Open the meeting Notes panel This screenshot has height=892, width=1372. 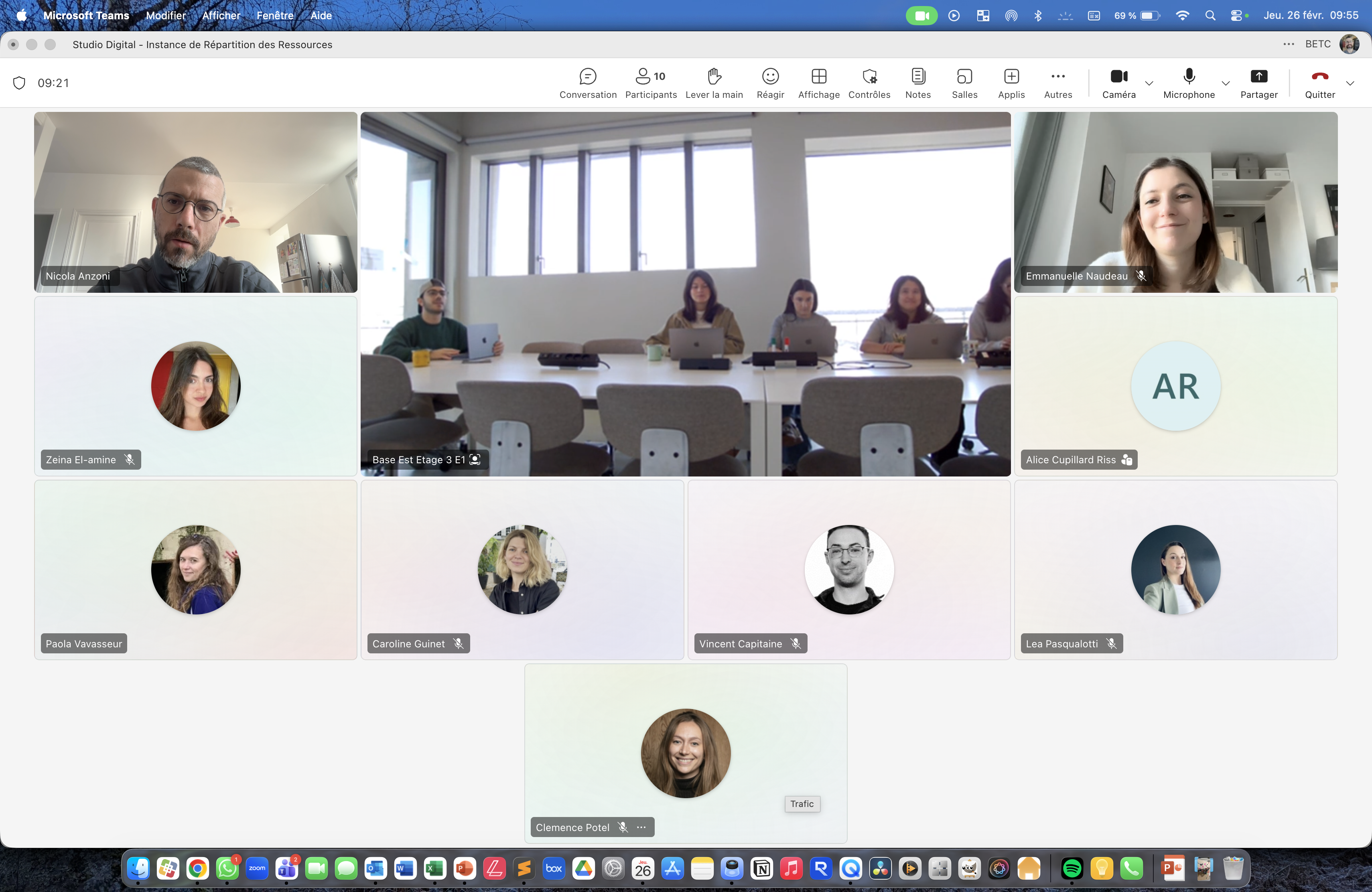coord(918,83)
